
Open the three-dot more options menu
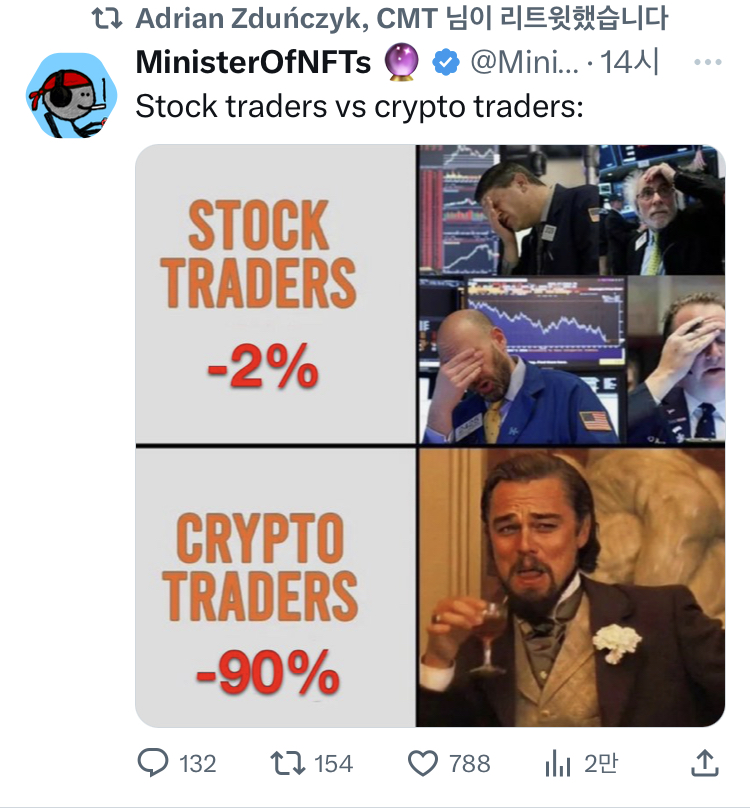point(707,62)
